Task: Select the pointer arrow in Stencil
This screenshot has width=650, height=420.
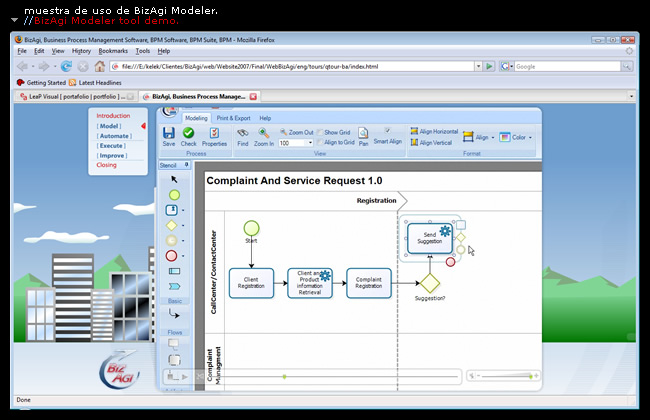Action: pos(174,179)
